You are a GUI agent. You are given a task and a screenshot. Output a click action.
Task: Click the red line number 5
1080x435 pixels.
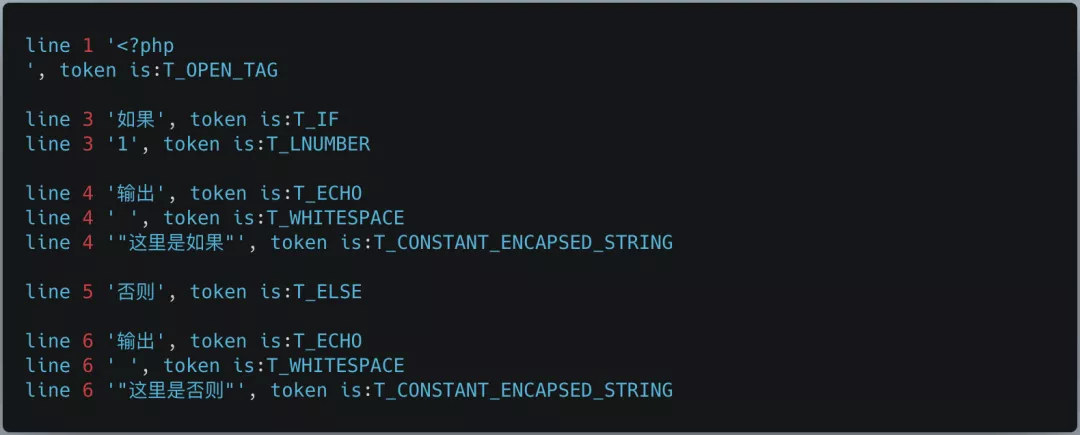(89, 291)
